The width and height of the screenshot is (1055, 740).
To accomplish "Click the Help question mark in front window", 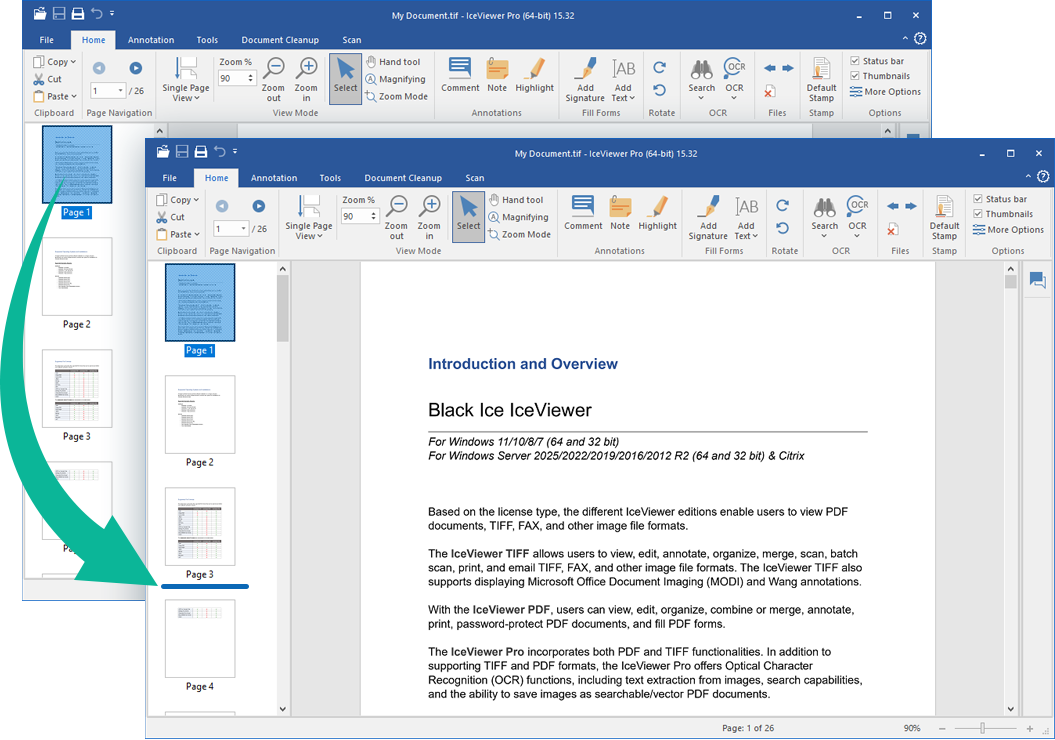I will click(1043, 177).
